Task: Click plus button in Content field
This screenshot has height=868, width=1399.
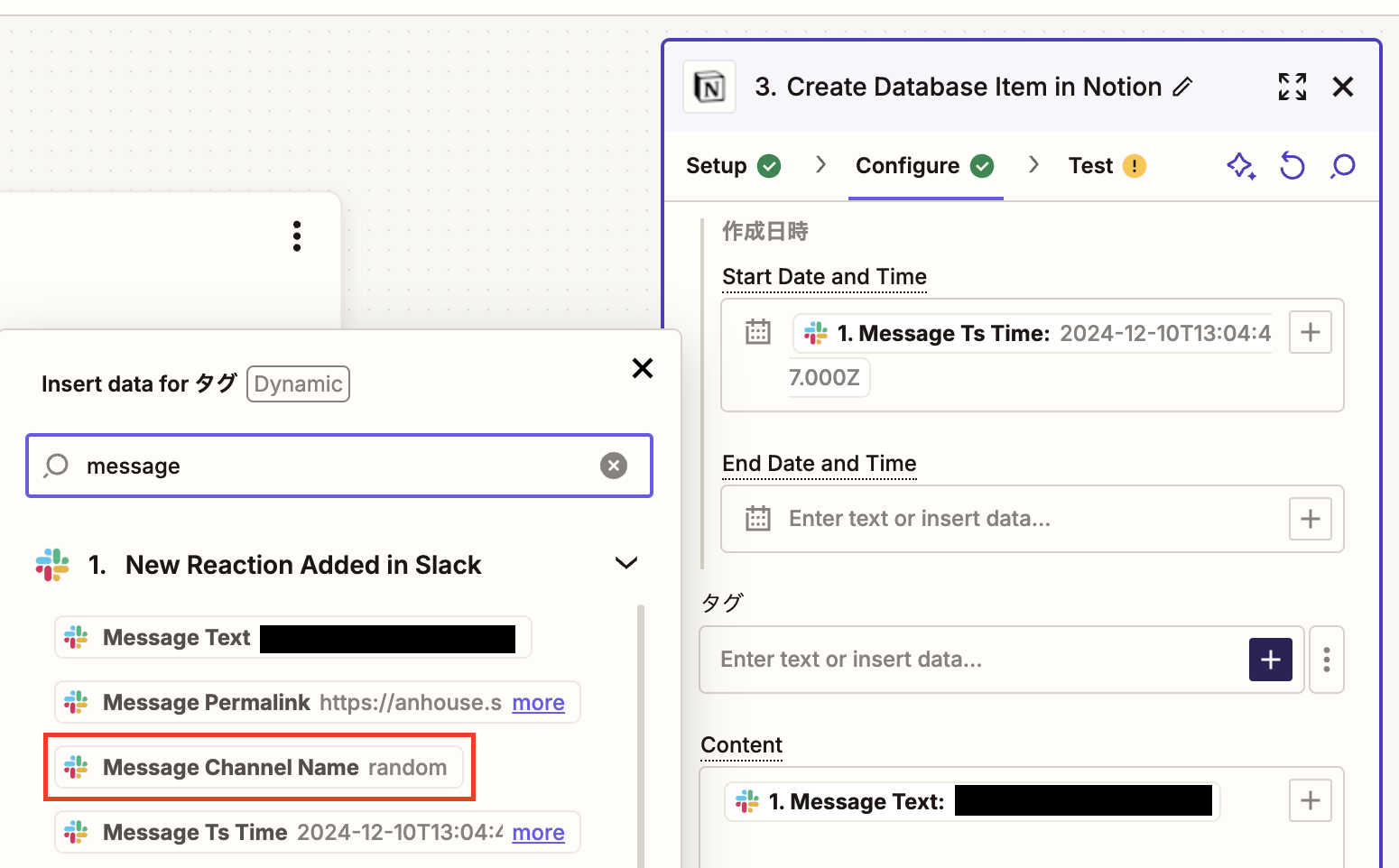Action: pyautogui.click(x=1311, y=800)
